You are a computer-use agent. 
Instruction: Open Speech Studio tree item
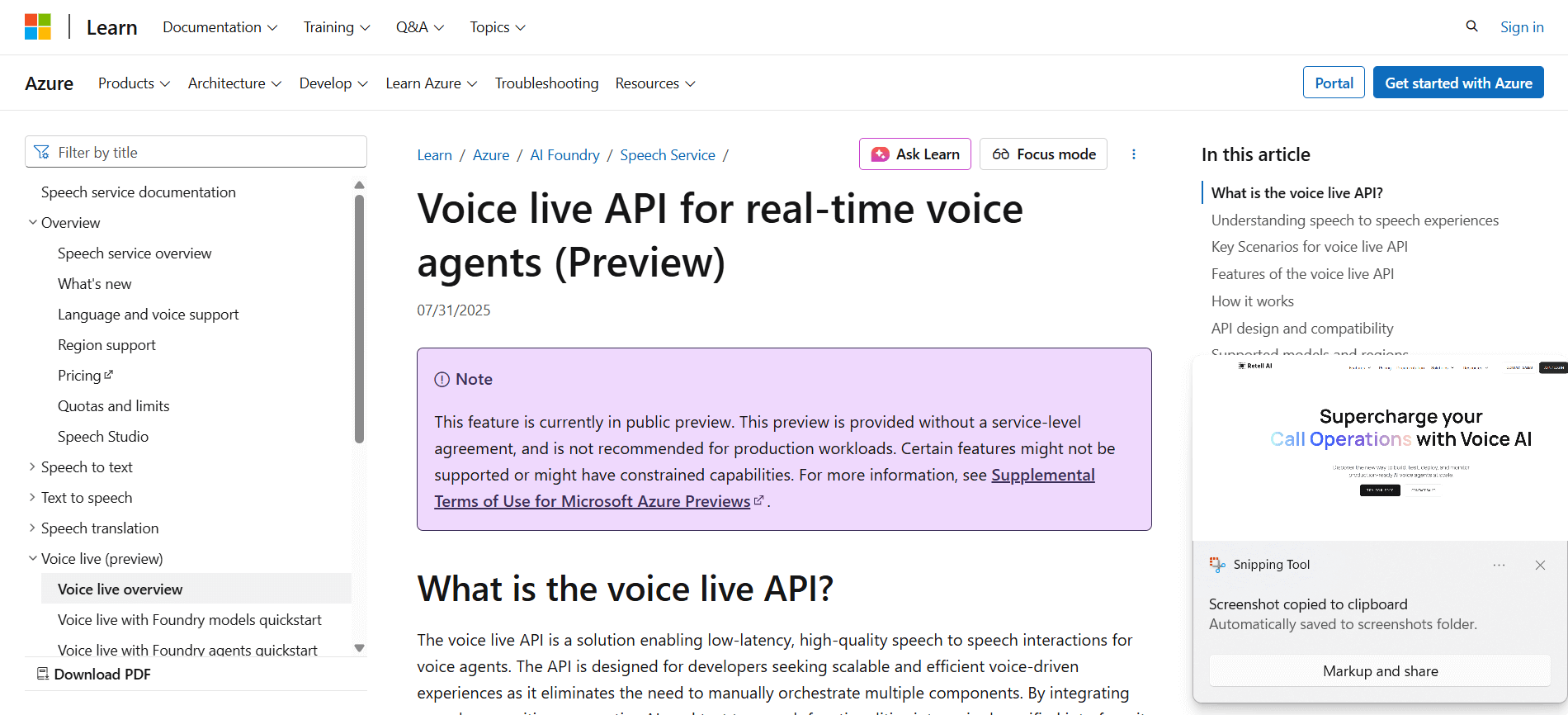click(x=103, y=436)
